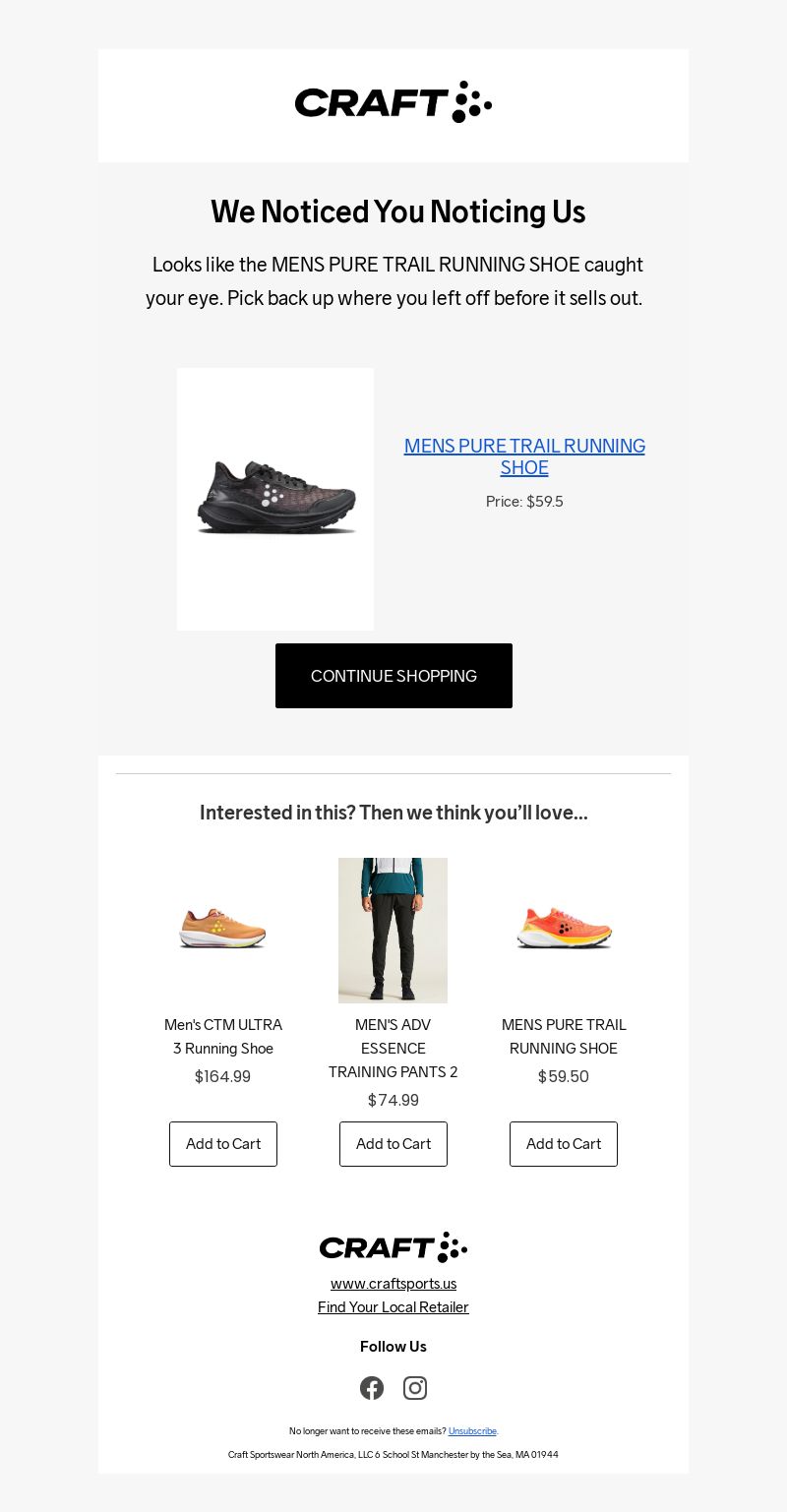Visit the www.craftsports.us link

point(393,1284)
